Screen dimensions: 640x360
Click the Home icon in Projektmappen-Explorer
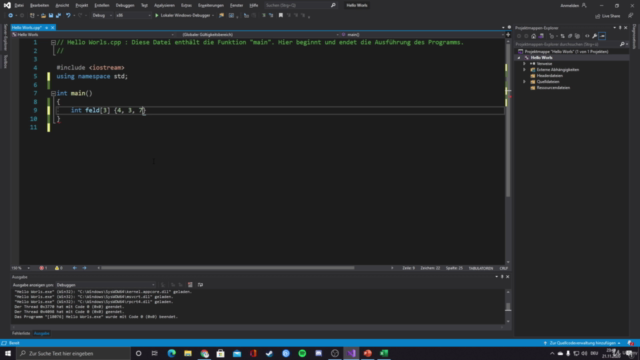tap(533, 36)
